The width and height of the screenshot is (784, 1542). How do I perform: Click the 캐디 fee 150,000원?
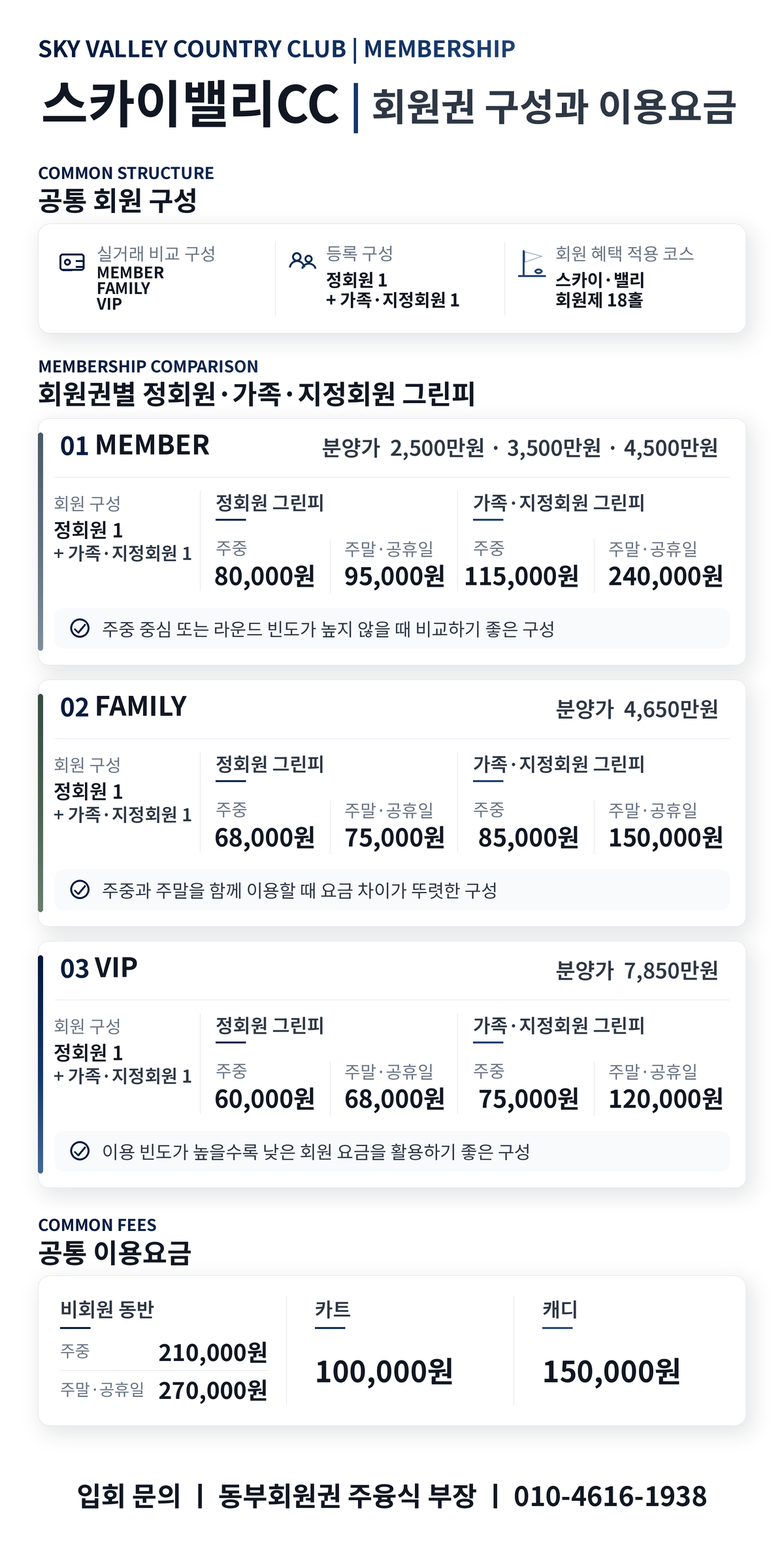point(612,1371)
